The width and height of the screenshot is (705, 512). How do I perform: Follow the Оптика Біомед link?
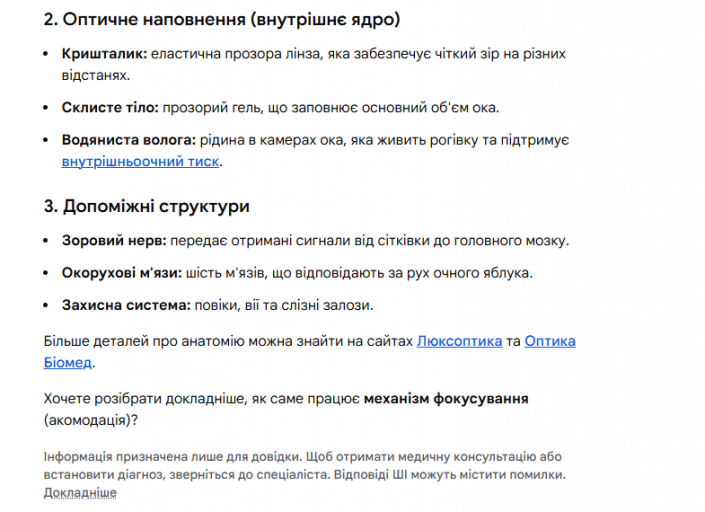[549, 342]
